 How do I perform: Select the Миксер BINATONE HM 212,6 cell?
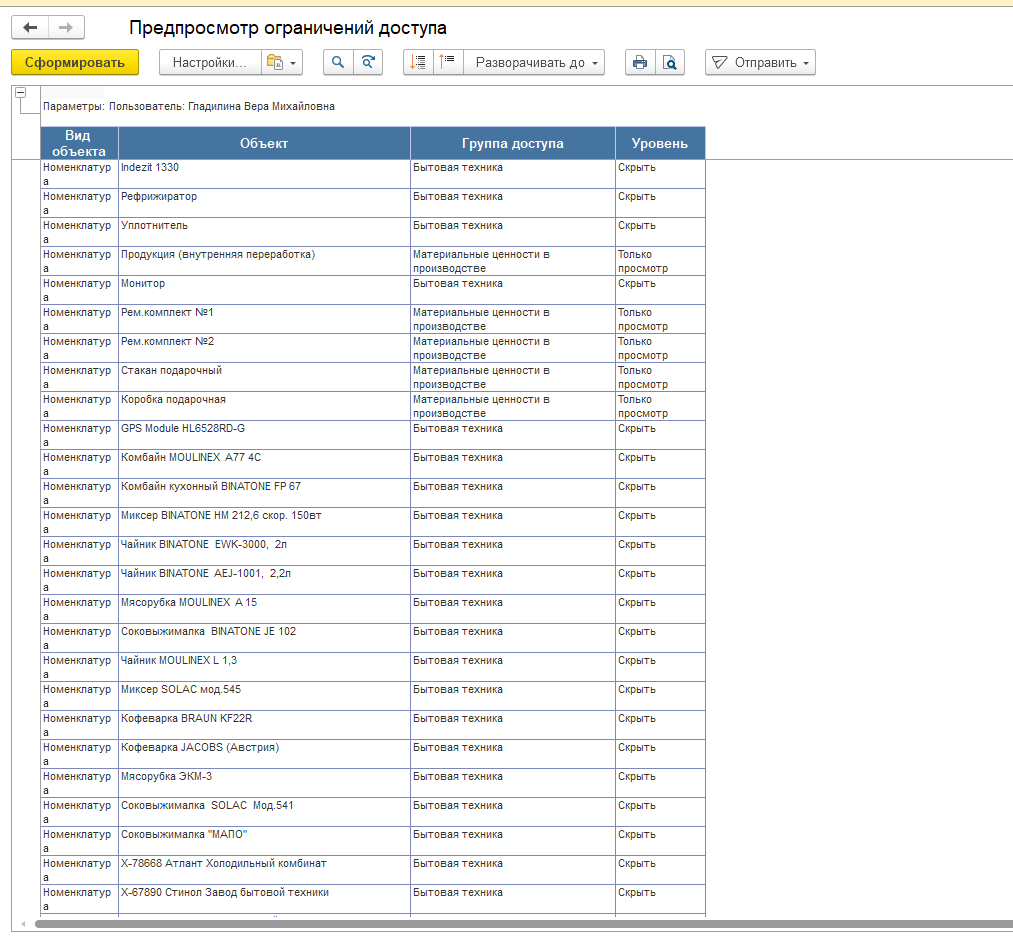coord(264,523)
